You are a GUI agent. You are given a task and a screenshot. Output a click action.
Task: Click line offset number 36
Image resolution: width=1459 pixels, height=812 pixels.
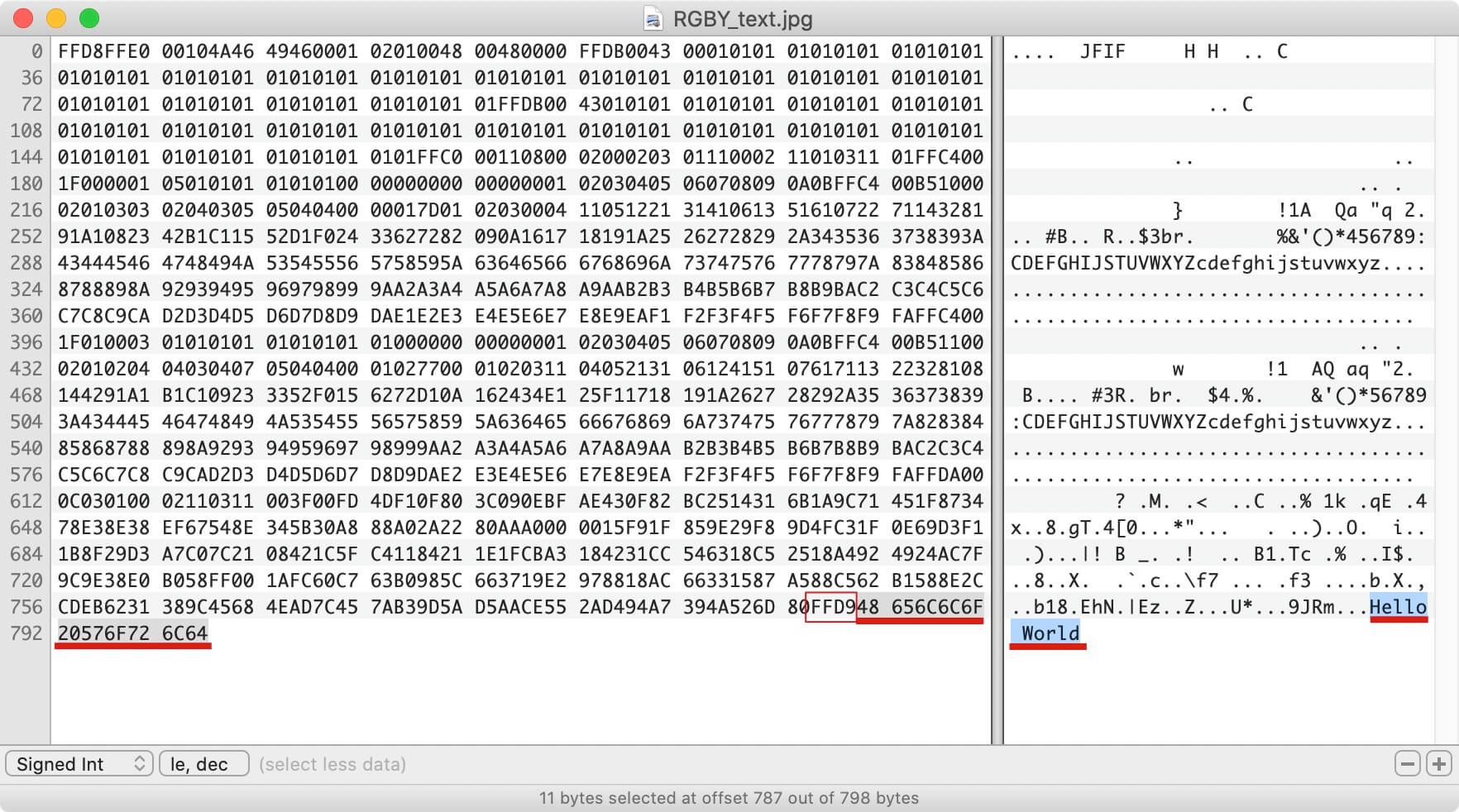click(31, 78)
